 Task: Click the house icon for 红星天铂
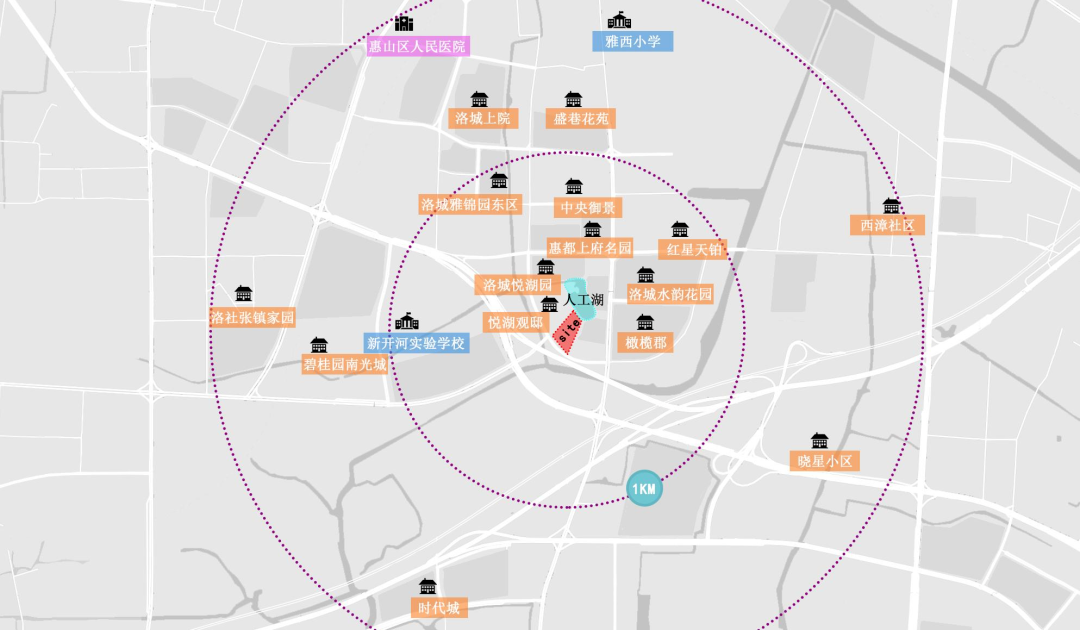coord(680,229)
